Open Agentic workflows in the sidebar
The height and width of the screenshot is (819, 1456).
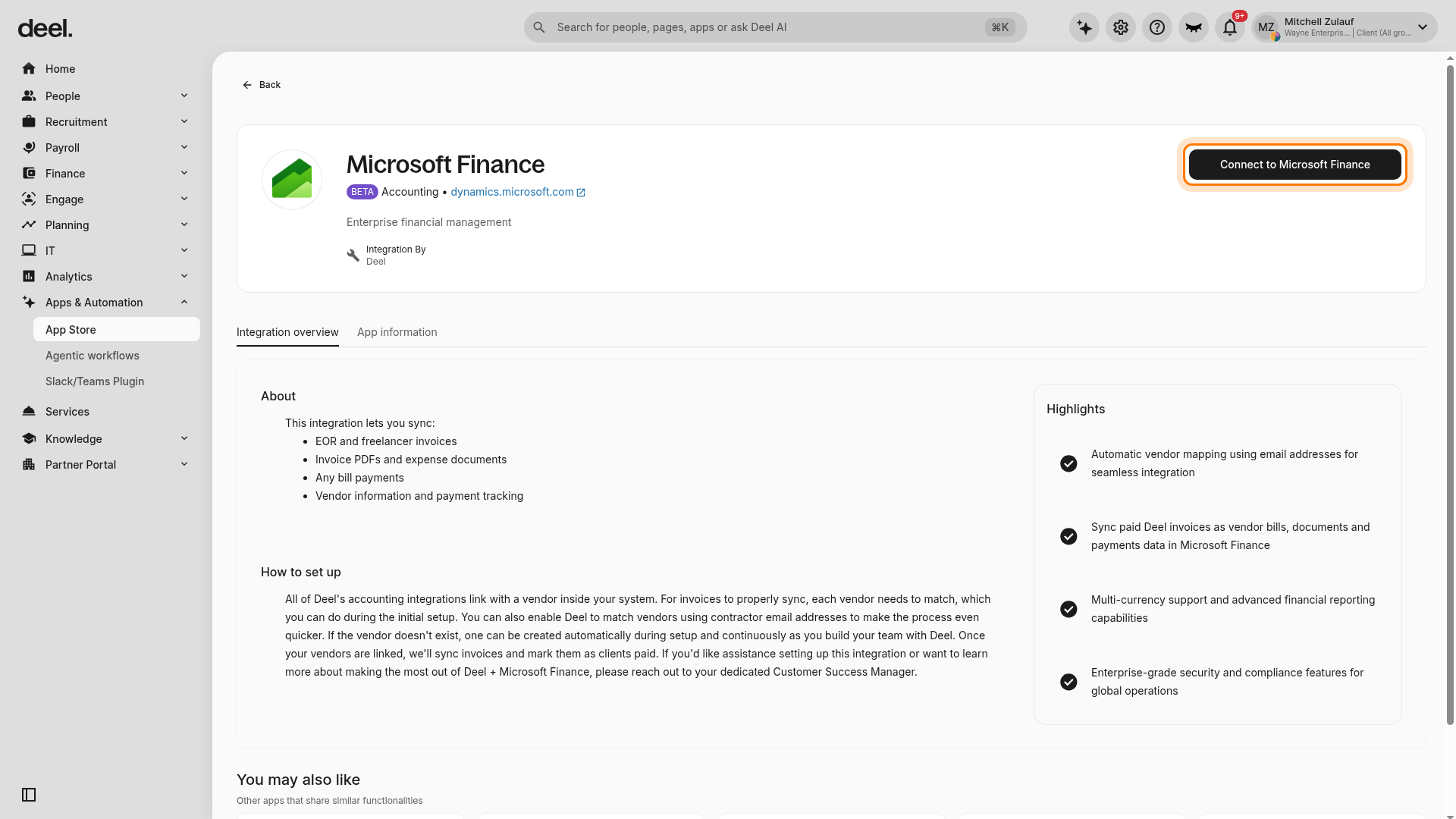[x=117, y=356]
